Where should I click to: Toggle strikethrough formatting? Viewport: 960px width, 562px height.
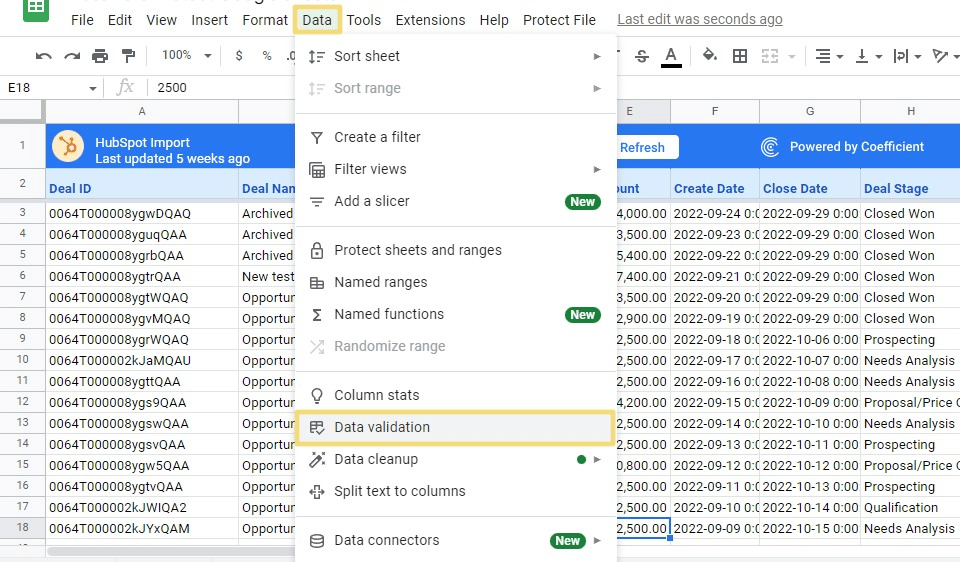pos(642,56)
